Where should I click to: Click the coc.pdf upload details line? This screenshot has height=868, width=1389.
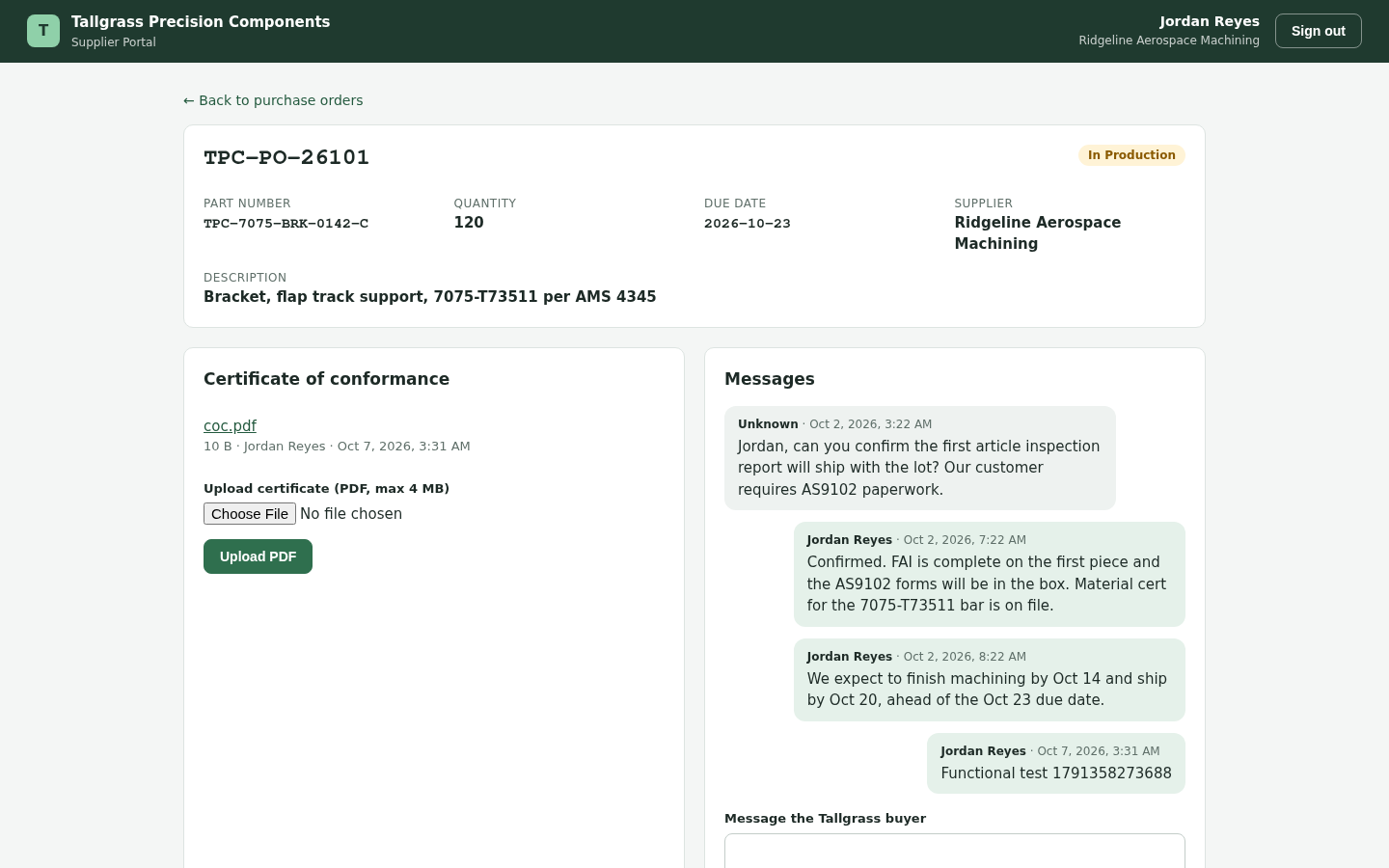pyautogui.click(x=337, y=447)
